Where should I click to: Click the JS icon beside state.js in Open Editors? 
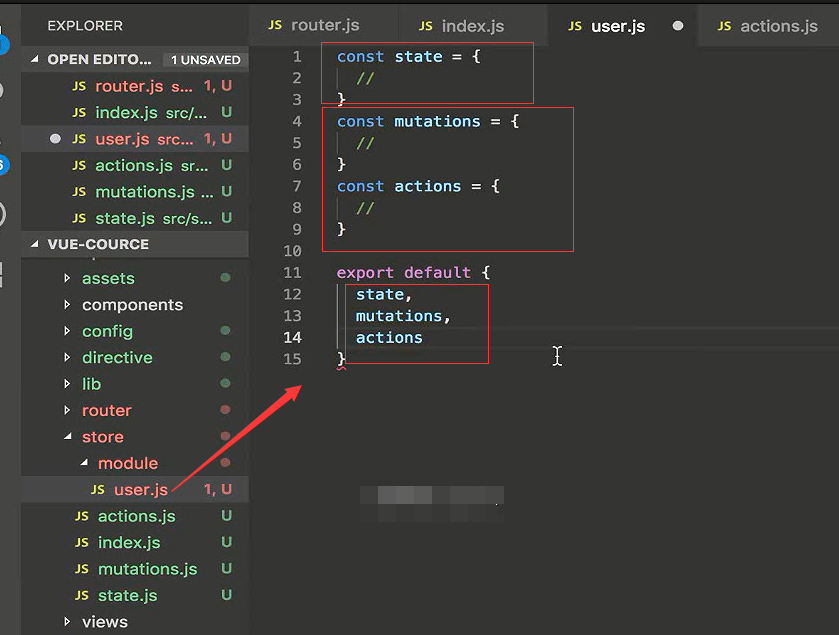(79, 218)
